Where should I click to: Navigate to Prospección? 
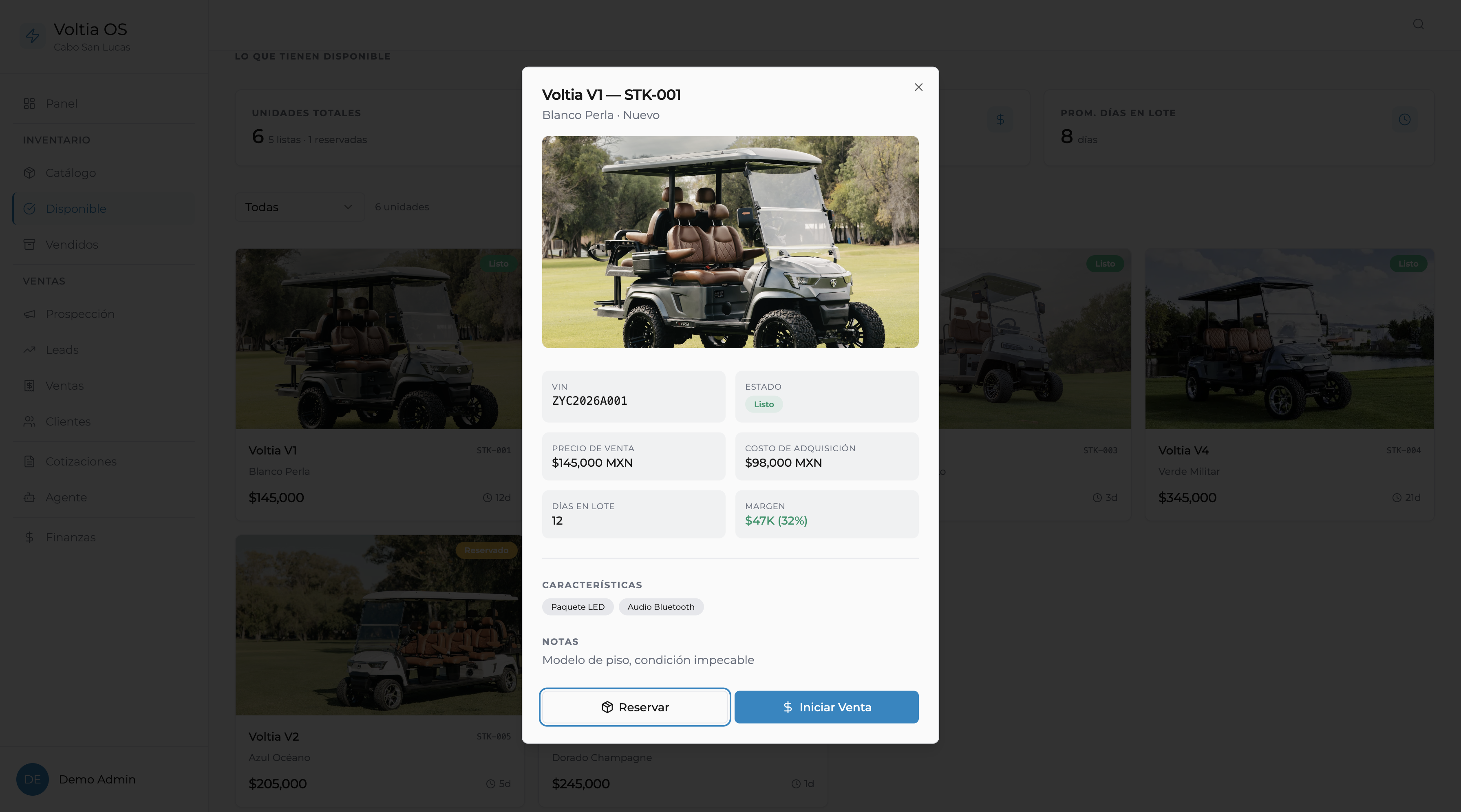tap(104, 313)
